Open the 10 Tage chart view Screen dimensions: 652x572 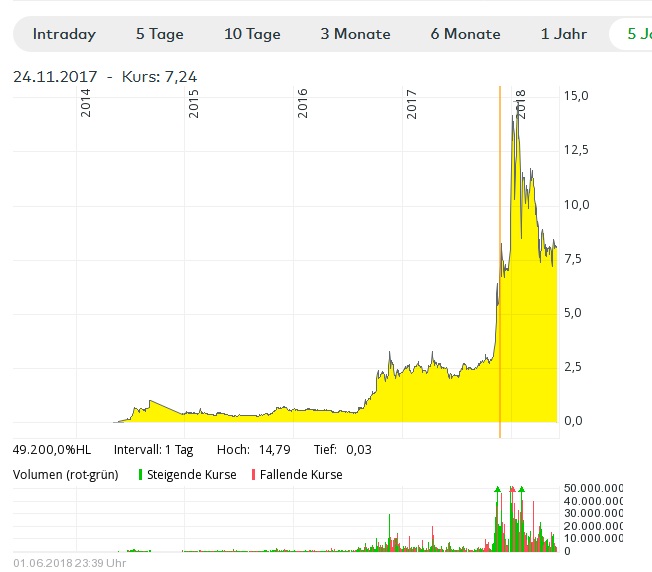pos(252,34)
